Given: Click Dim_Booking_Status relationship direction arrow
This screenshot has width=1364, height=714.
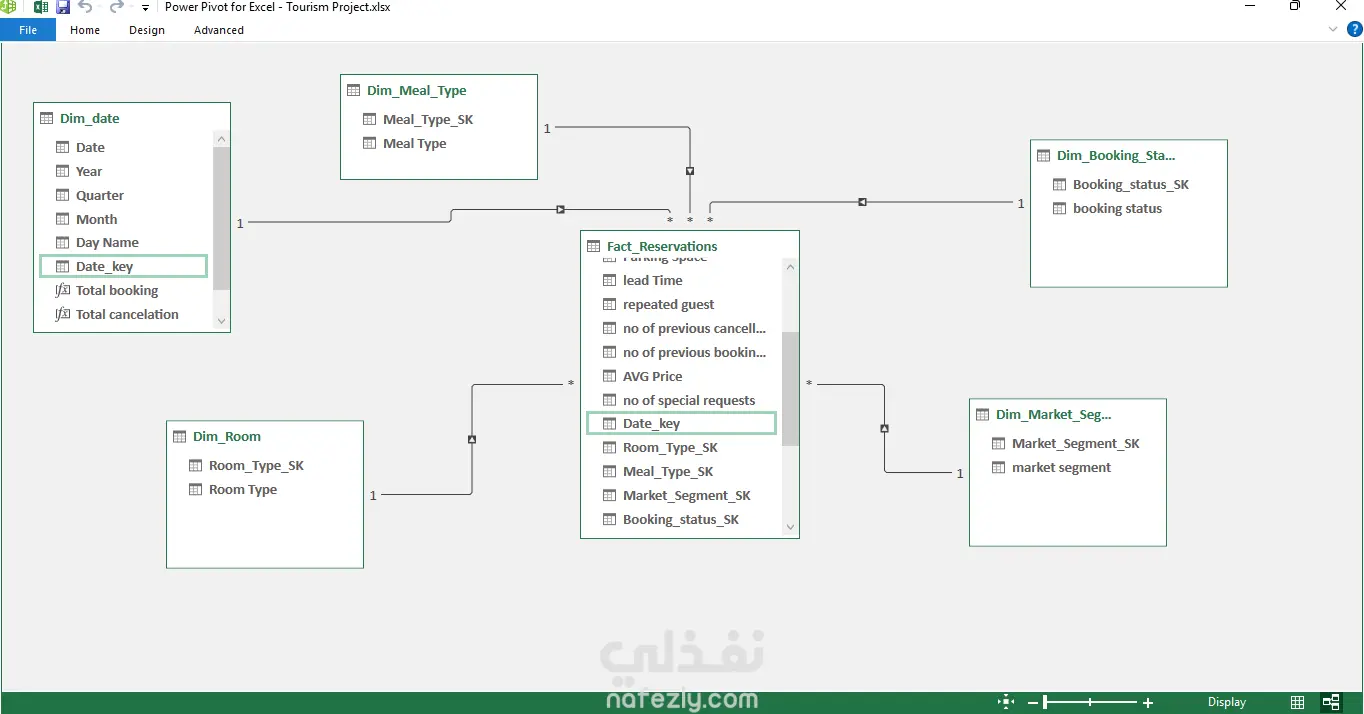Looking at the screenshot, I should pyautogui.click(x=862, y=202).
